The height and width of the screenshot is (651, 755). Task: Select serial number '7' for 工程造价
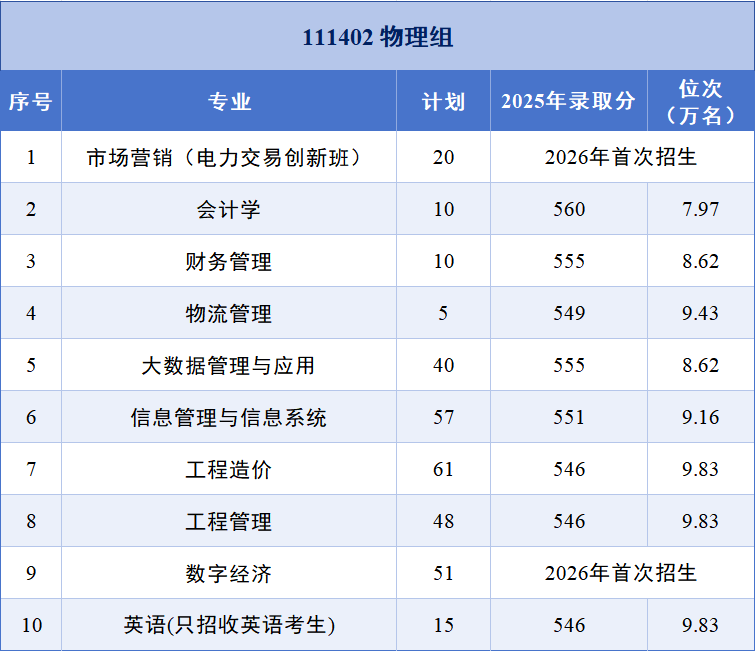[x=31, y=469]
